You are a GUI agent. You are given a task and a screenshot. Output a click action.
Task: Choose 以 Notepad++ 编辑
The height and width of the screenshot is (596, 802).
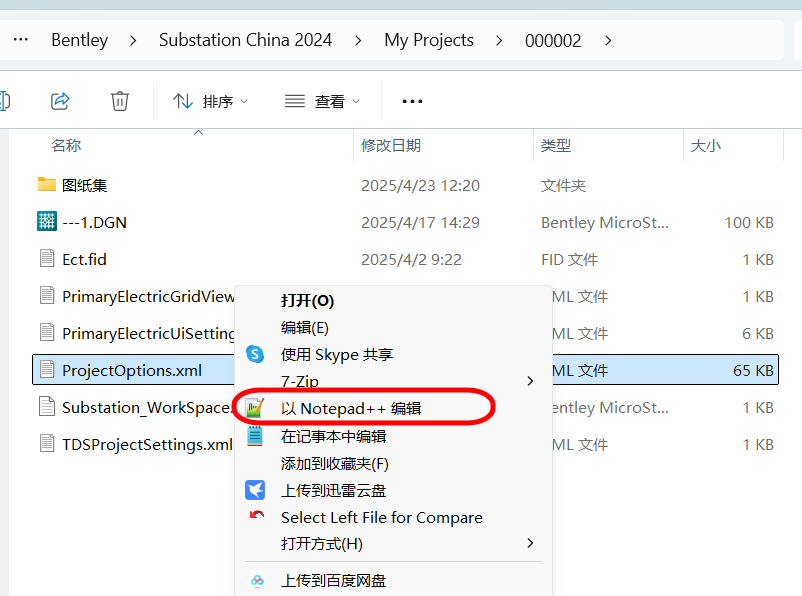[x=351, y=408]
